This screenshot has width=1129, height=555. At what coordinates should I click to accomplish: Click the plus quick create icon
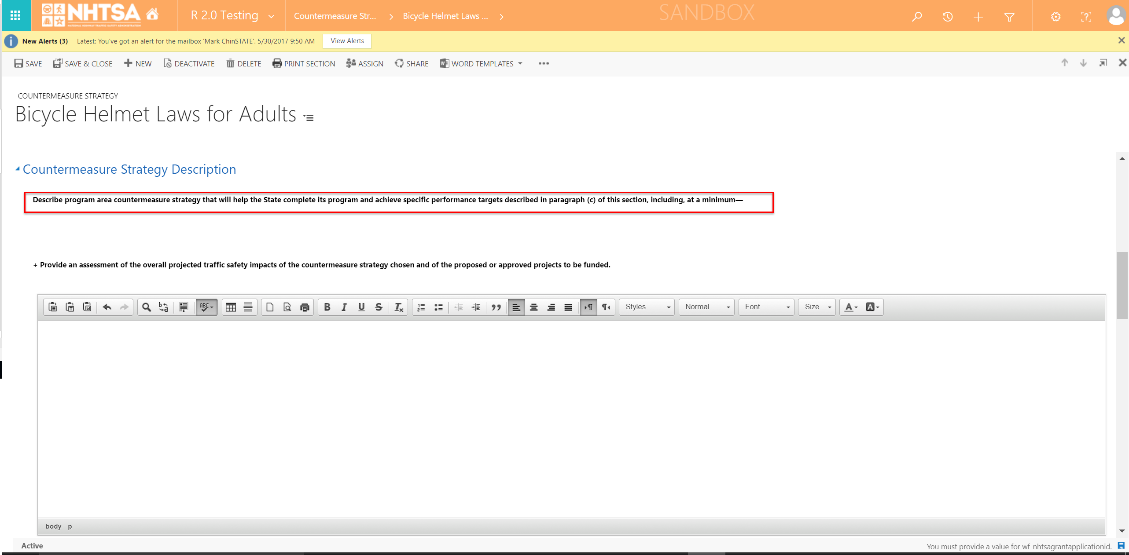tap(978, 17)
